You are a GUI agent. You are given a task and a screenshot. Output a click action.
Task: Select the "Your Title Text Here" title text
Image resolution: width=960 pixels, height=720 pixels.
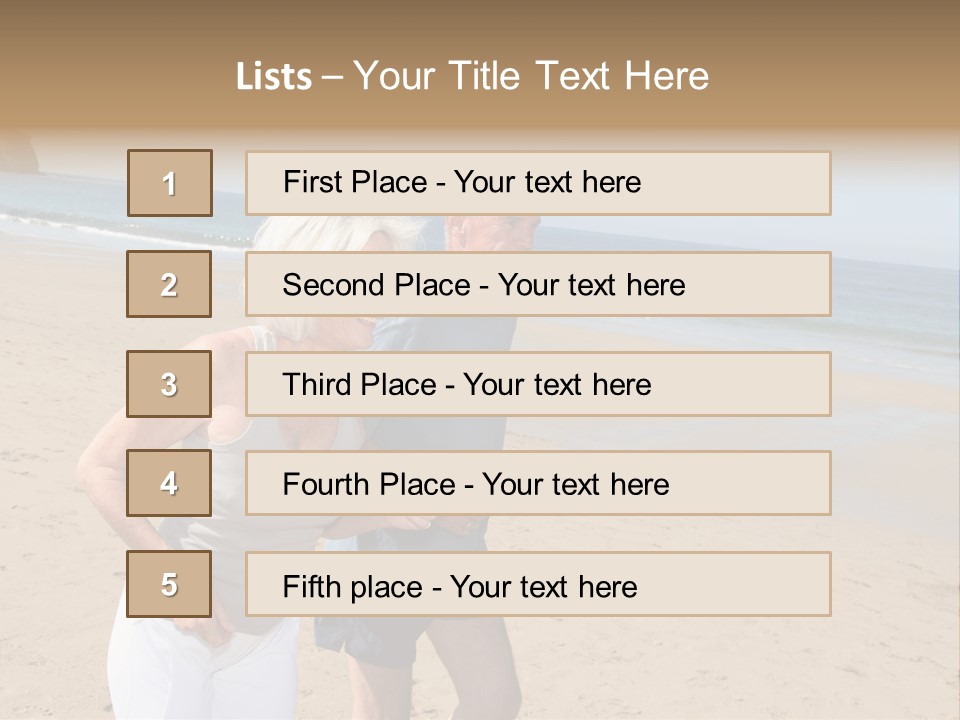(531, 76)
